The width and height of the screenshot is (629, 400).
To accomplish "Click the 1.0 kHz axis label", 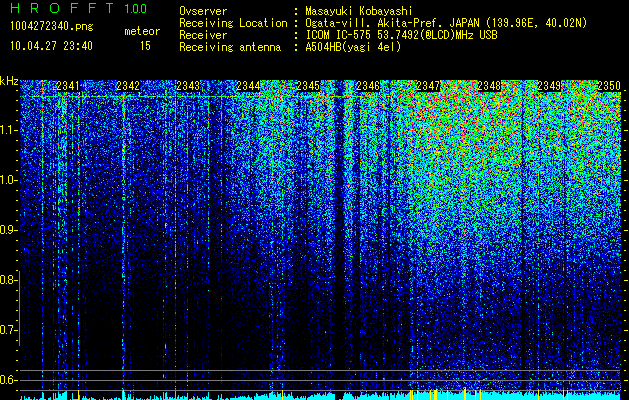I will click(8, 180).
